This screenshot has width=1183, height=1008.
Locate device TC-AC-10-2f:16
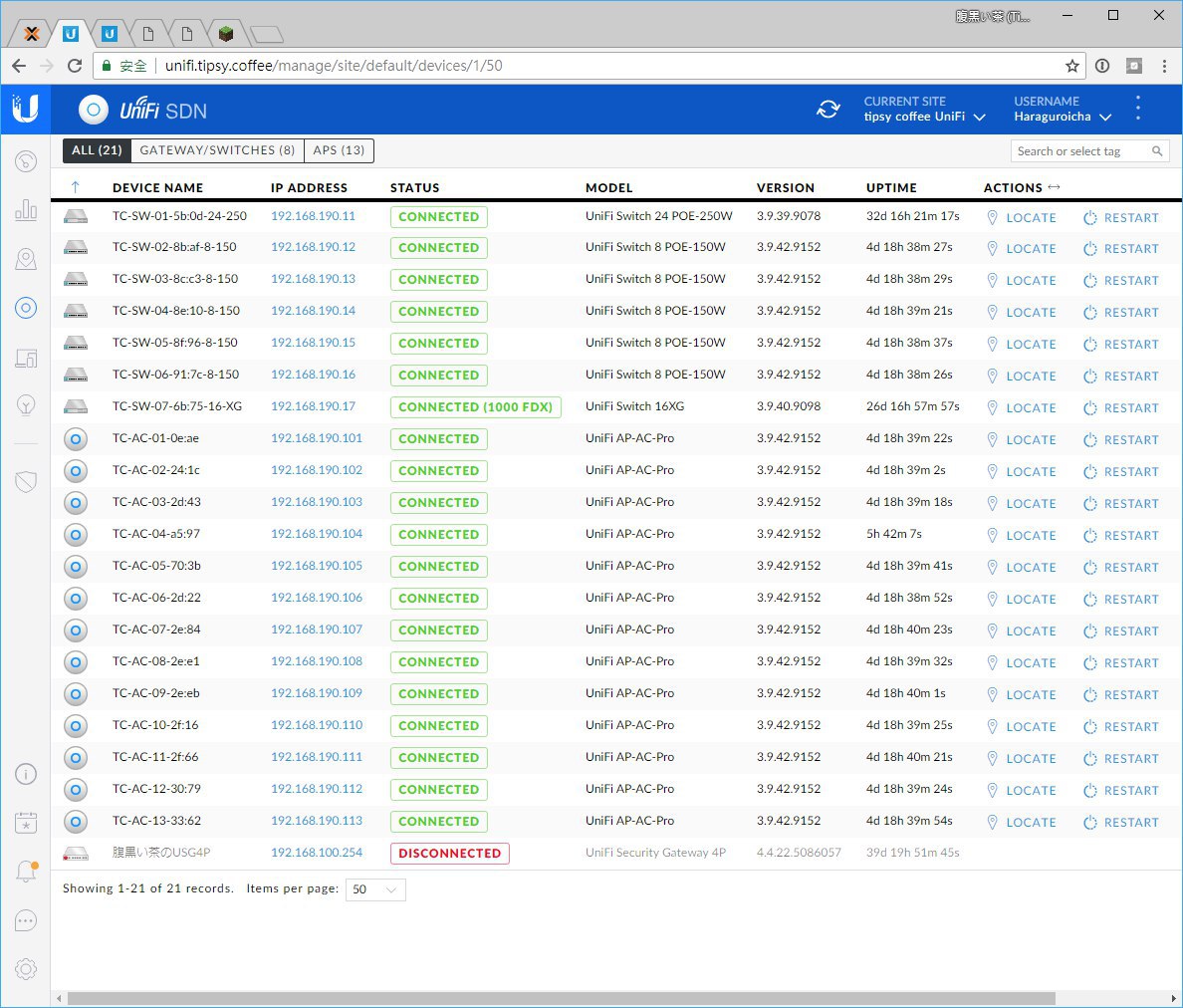(x=1022, y=726)
